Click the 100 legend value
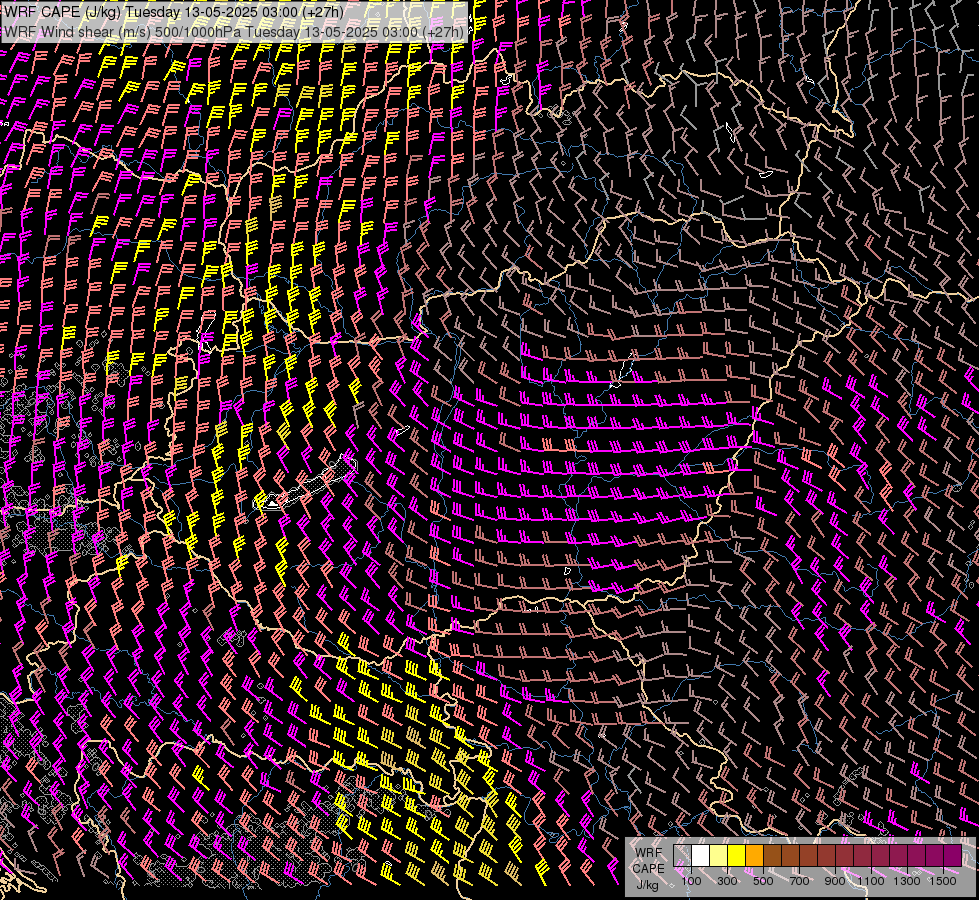Image resolution: width=979 pixels, height=900 pixels. pos(691,881)
